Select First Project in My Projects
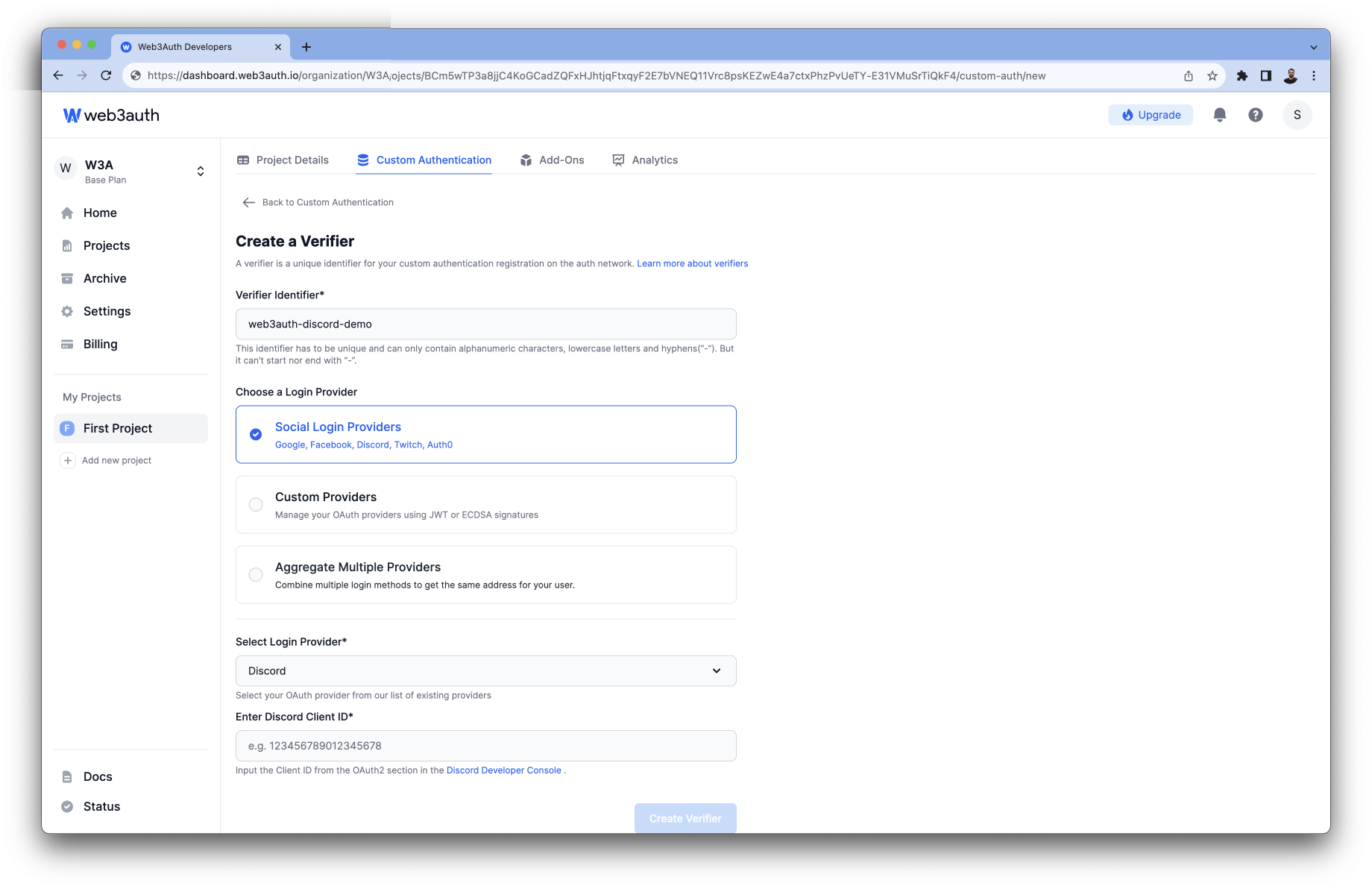Viewport: 1372px width, 889px height. [130, 428]
